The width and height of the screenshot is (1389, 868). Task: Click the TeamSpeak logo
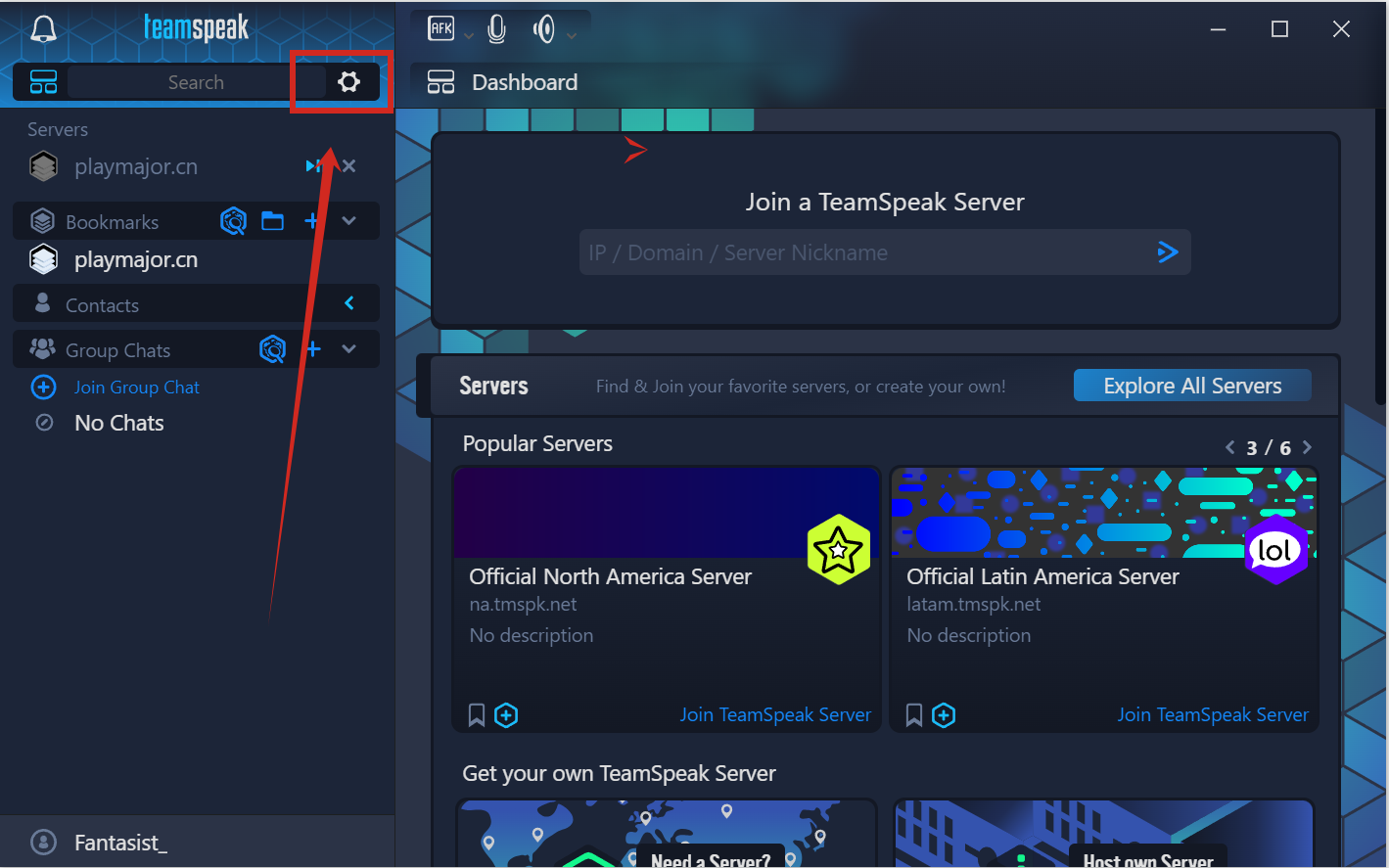click(x=196, y=27)
